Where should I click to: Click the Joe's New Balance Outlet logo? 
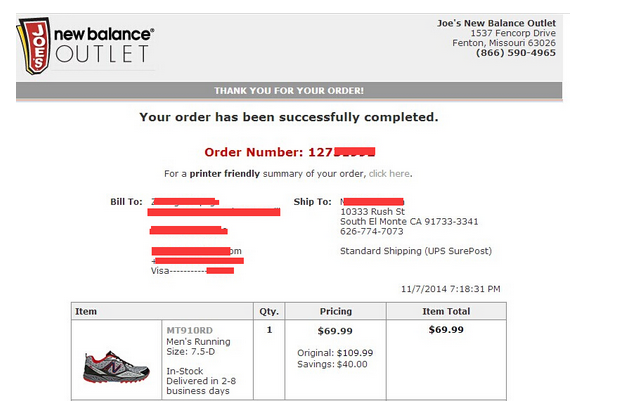click(x=85, y=46)
